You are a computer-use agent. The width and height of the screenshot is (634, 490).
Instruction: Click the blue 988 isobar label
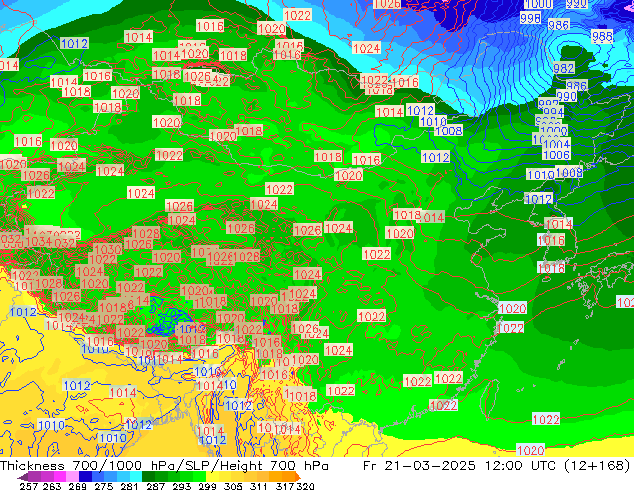click(x=602, y=36)
